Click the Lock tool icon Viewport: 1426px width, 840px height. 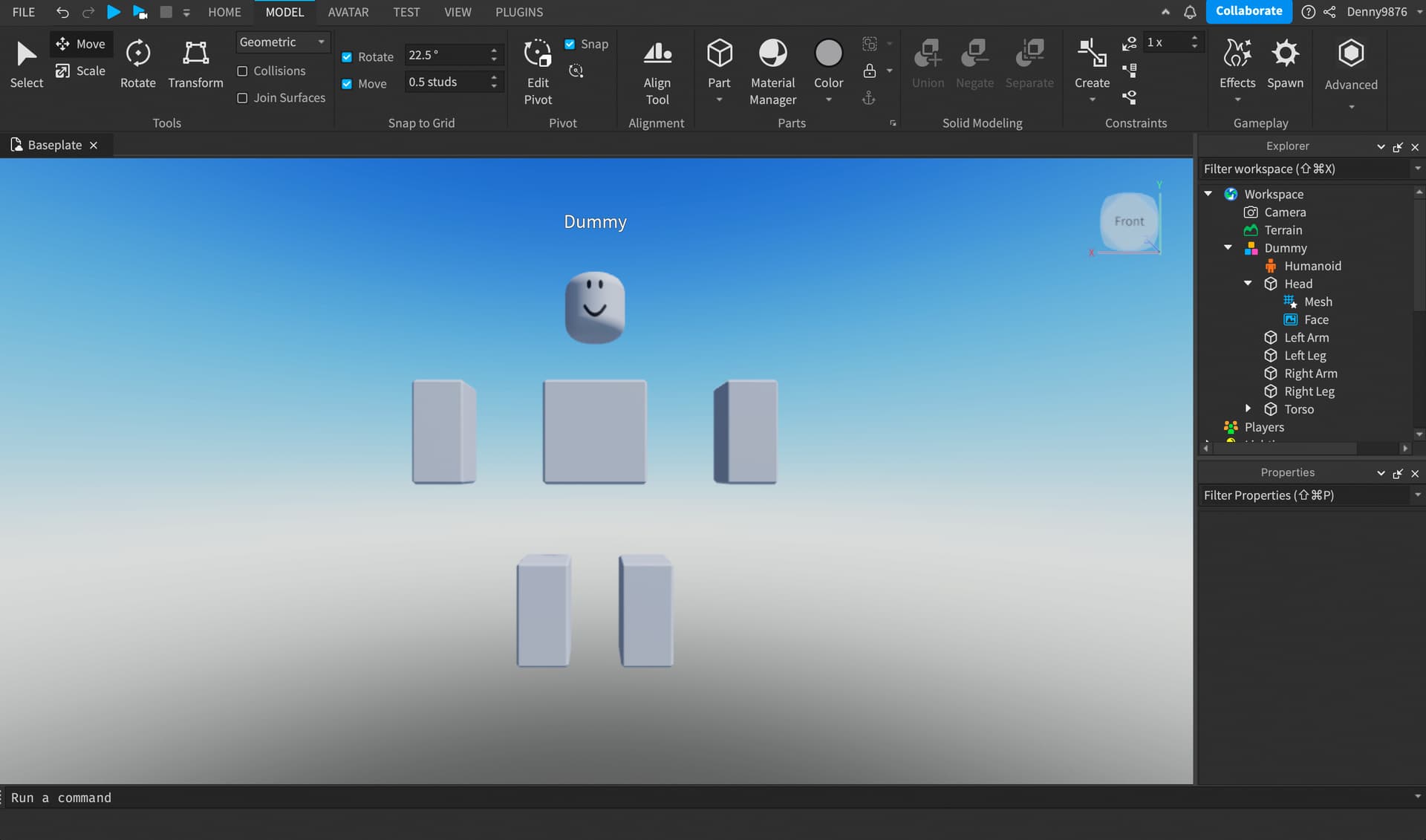(869, 71)
